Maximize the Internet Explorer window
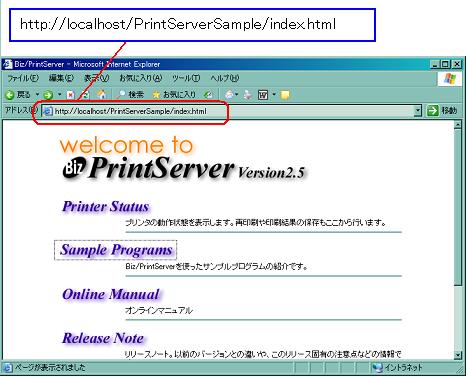This screenshot has height=378, width=468. (x=445, y=64)
